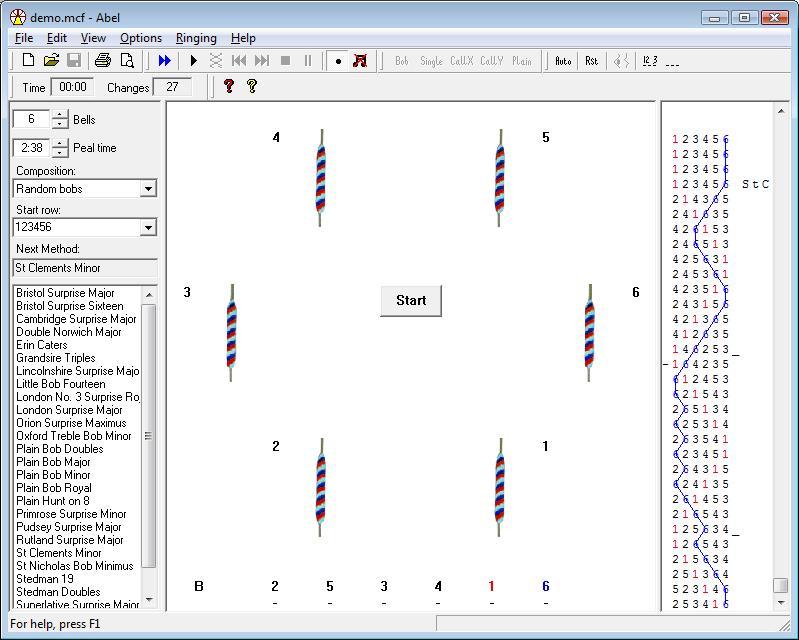
Task: Click bell rope number 3
Action: pos(231,333)
